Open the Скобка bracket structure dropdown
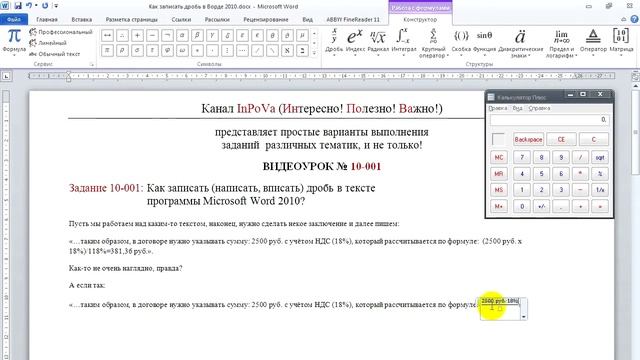The image size is (640, 360). click(461, 42)
